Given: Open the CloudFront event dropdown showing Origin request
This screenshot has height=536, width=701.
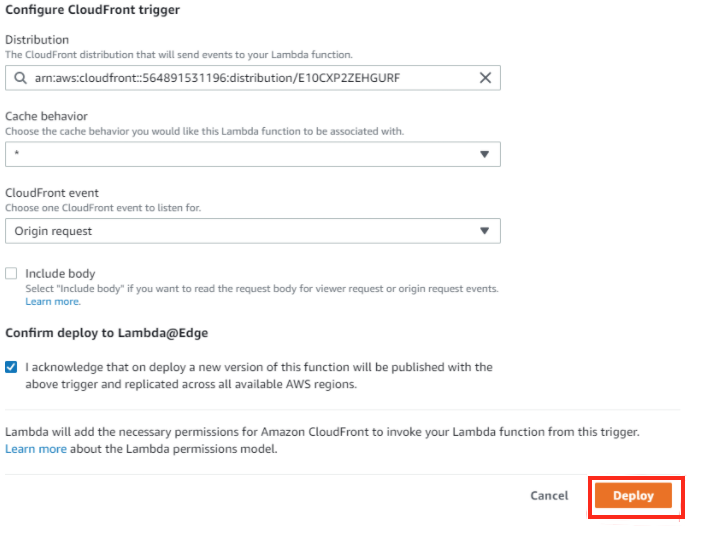Looking at the screenshot, I should click(252, 231).
